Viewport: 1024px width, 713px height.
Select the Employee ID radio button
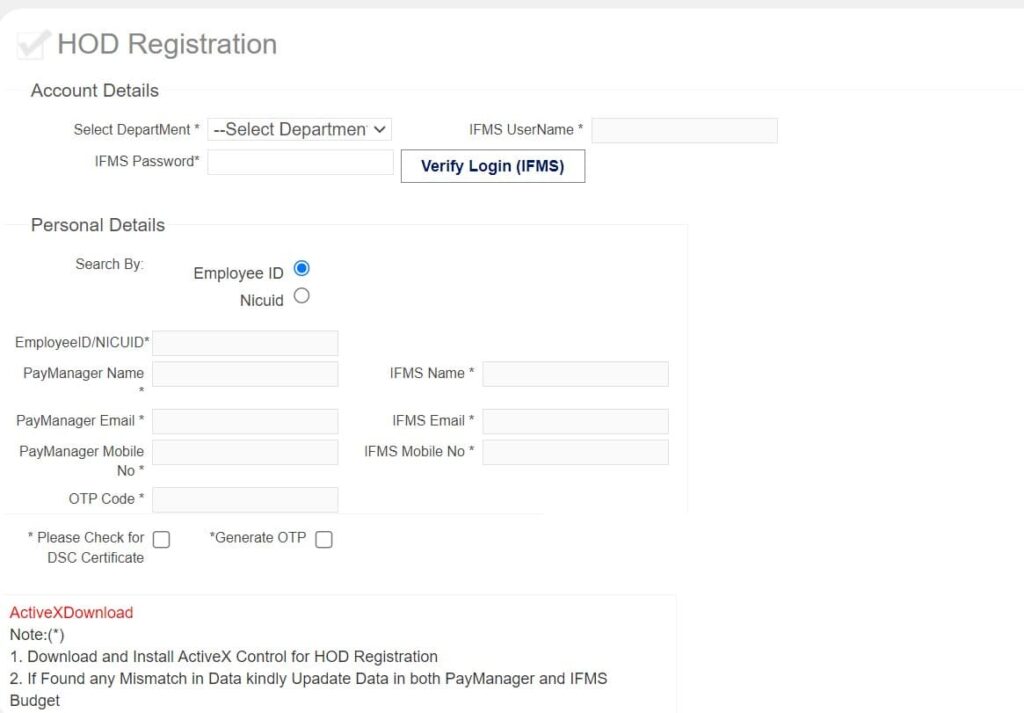pyautogui.click(x=302, y=268)
